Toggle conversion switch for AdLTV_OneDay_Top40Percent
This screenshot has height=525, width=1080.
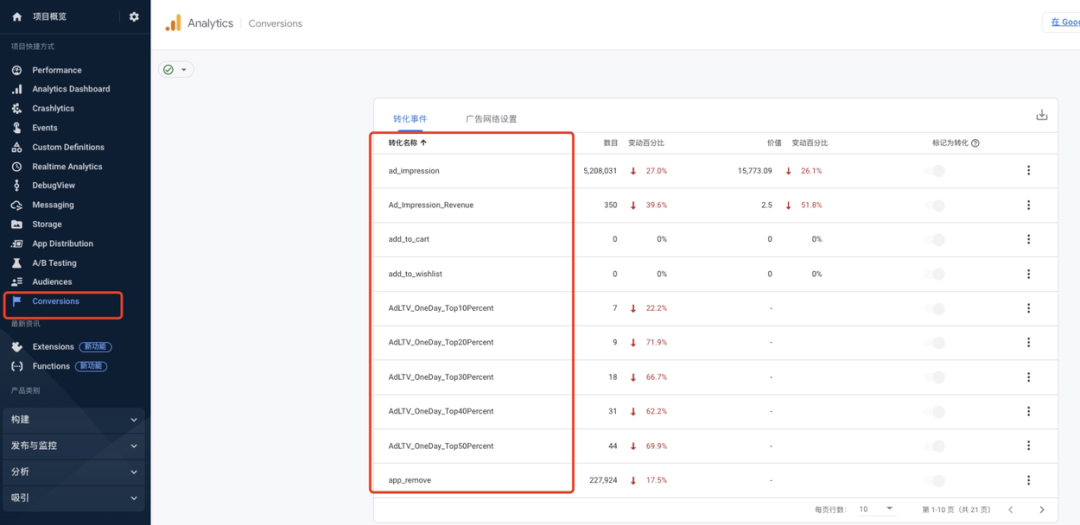coord(935,412)
